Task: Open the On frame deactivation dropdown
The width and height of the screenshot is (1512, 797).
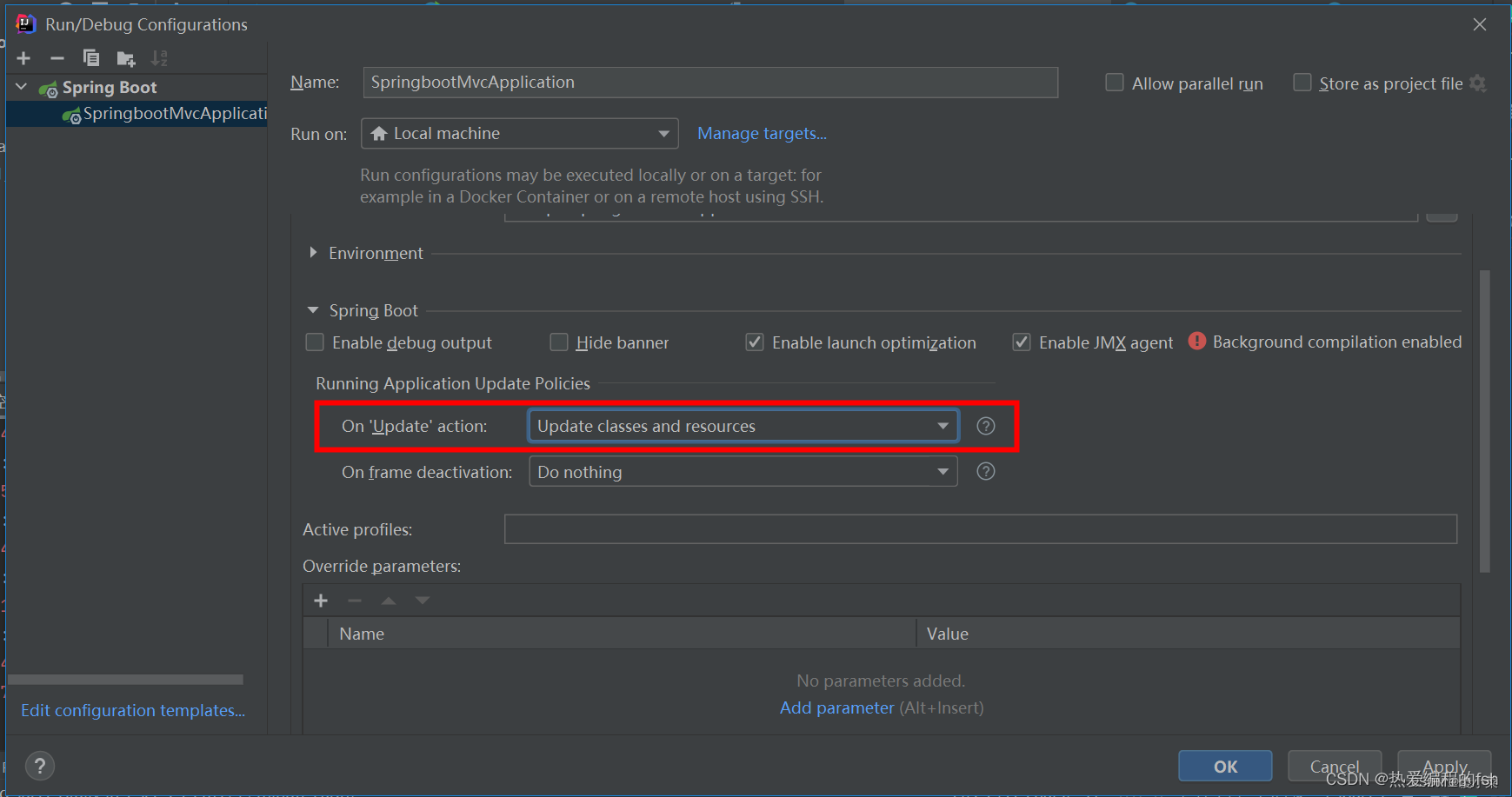Action: (x=743, y=472)
